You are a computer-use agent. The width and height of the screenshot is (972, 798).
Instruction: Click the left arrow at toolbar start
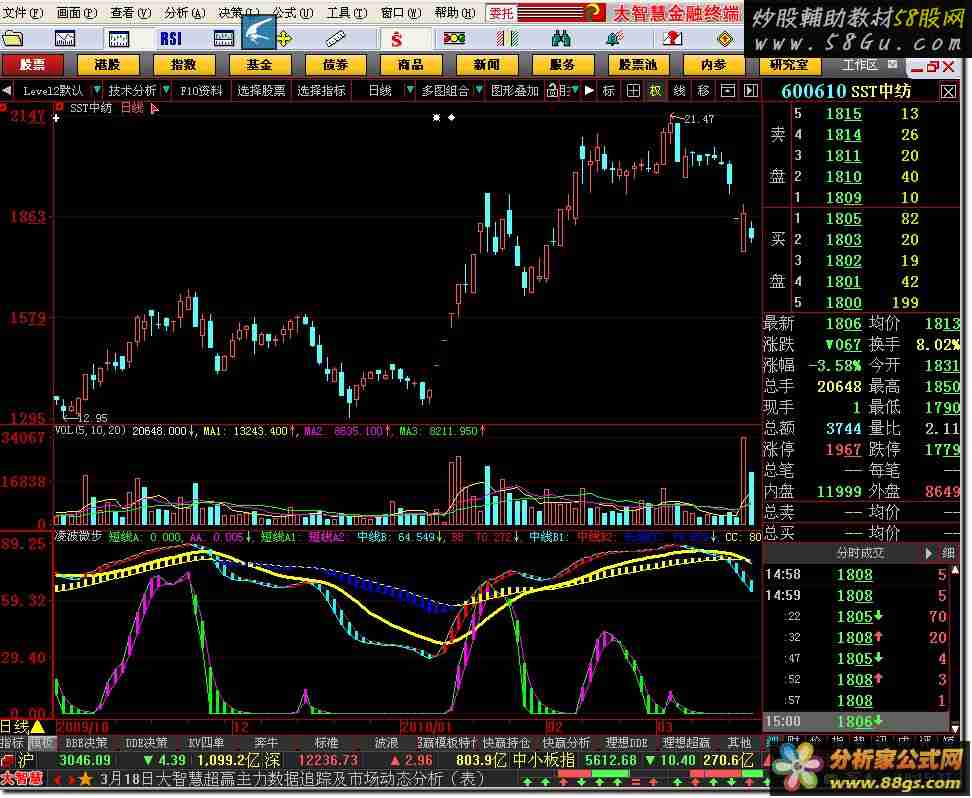coord(6,91)
